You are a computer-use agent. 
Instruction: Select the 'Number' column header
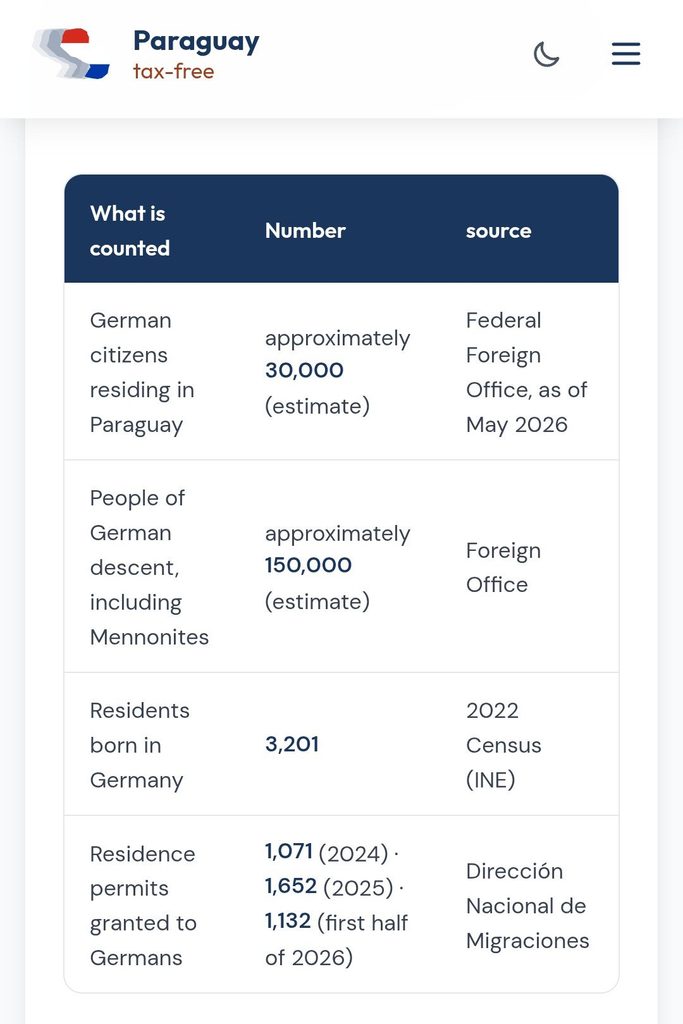tap(305, 231)
